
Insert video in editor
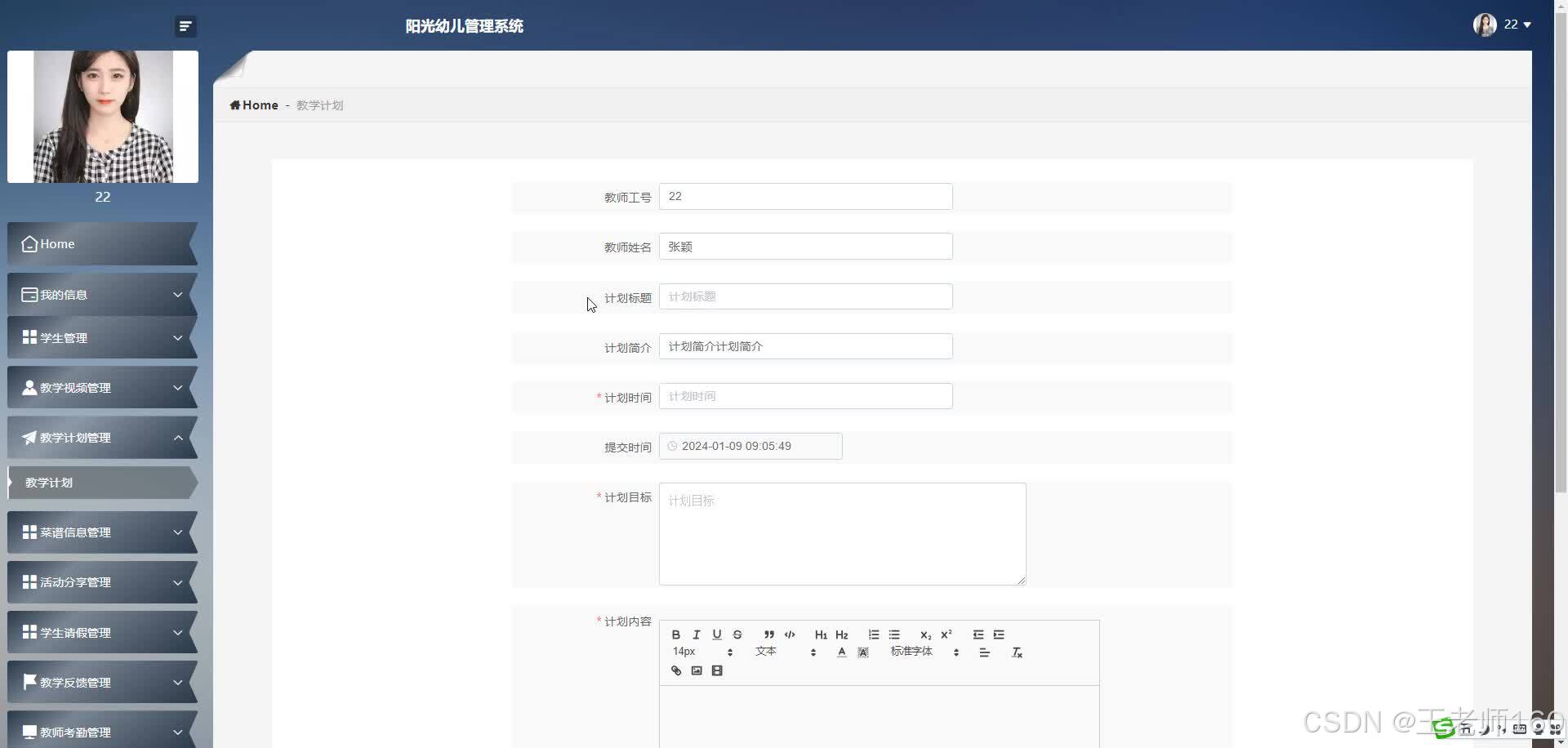click(717, 670)
